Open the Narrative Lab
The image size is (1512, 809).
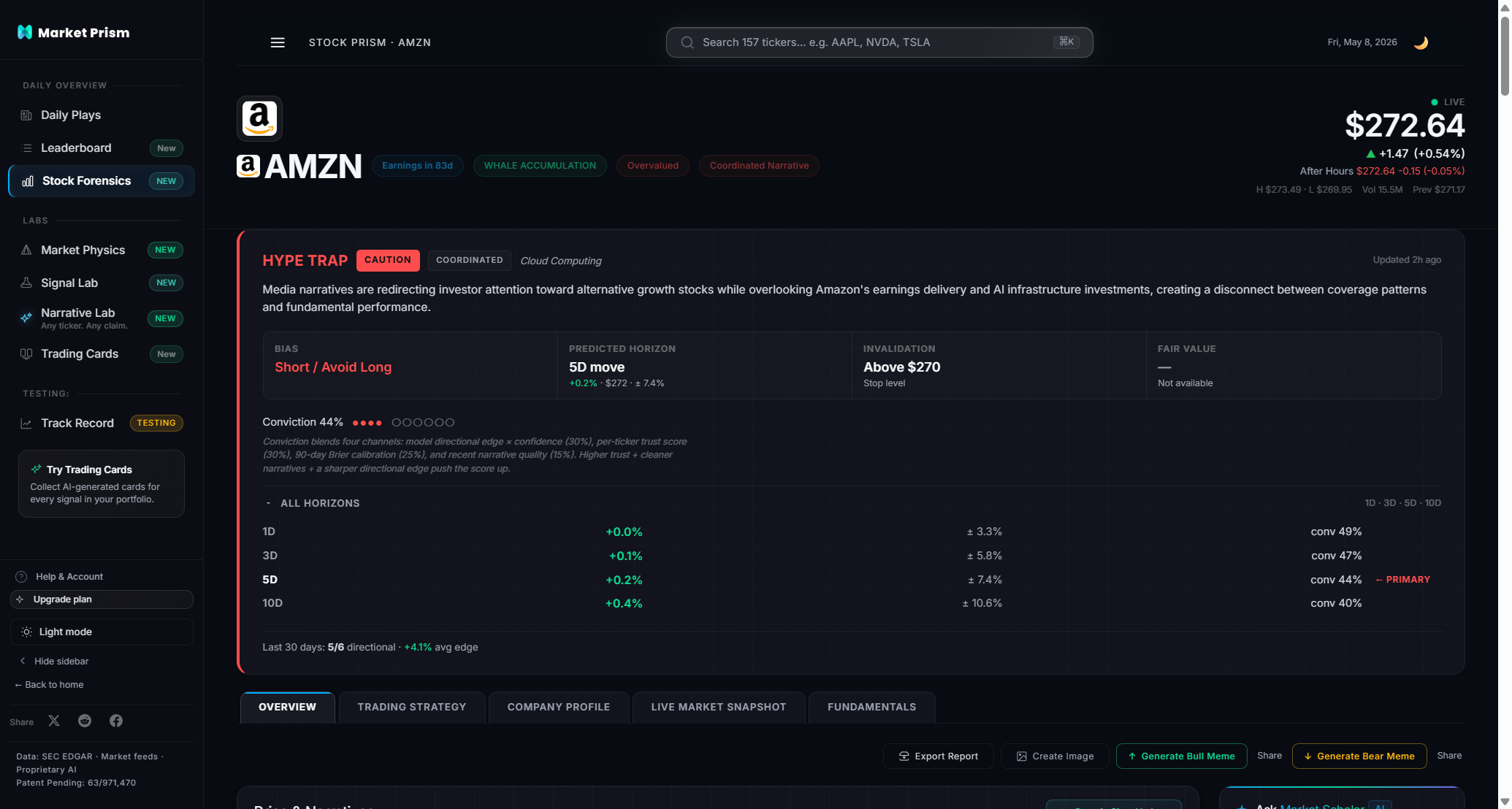tap(102, 318)
